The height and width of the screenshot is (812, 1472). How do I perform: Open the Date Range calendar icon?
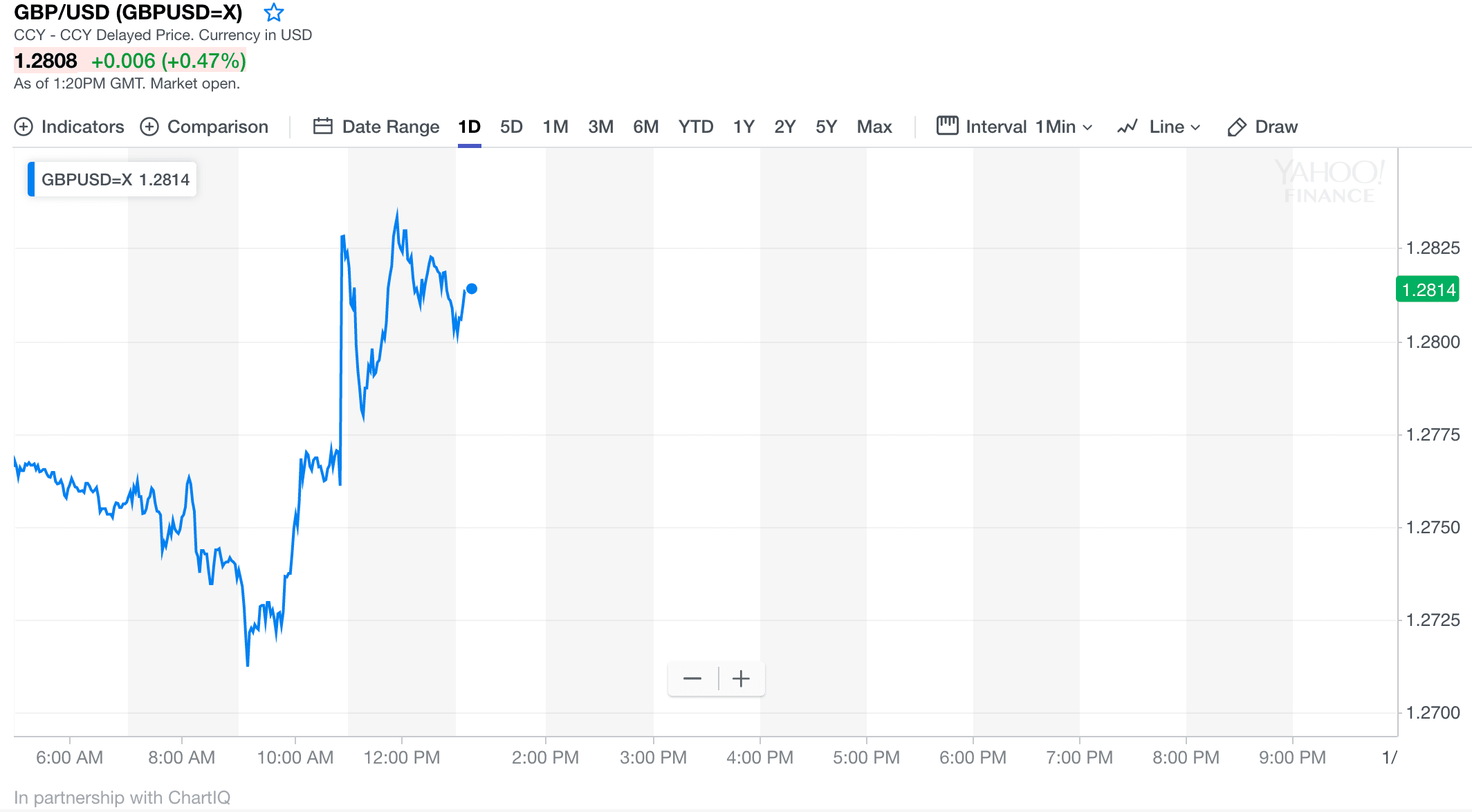323,126
